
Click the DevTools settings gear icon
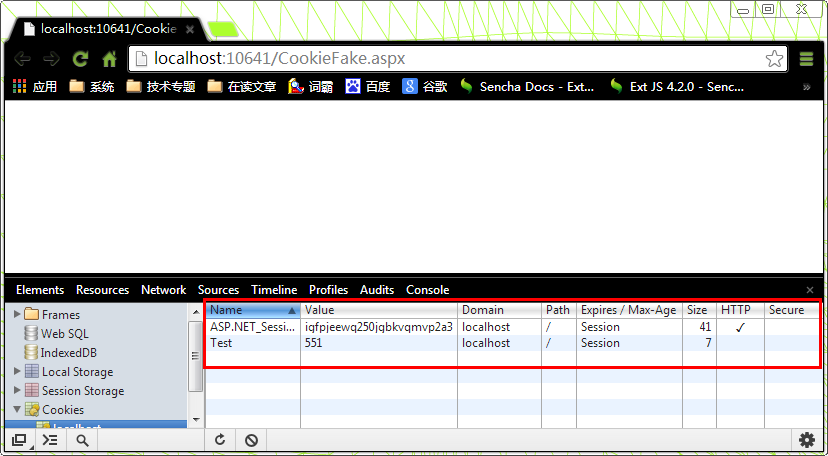(807, 440)
